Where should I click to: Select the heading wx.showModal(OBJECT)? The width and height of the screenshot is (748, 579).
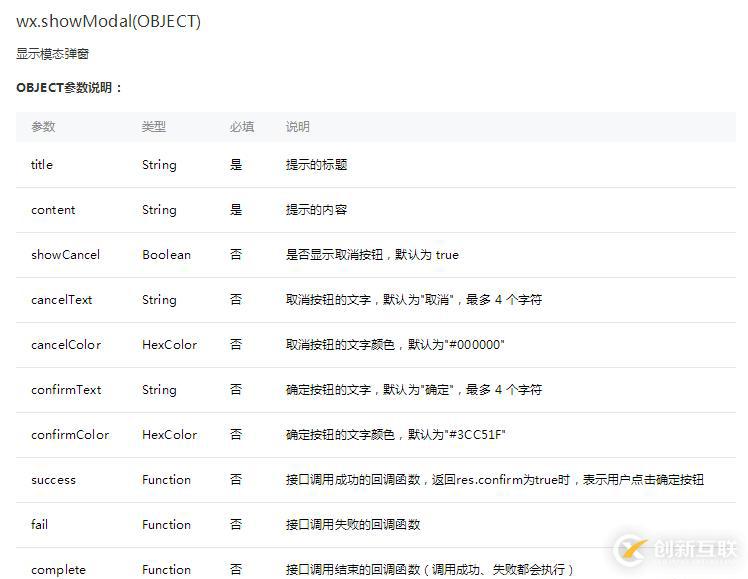coord(108,21)
